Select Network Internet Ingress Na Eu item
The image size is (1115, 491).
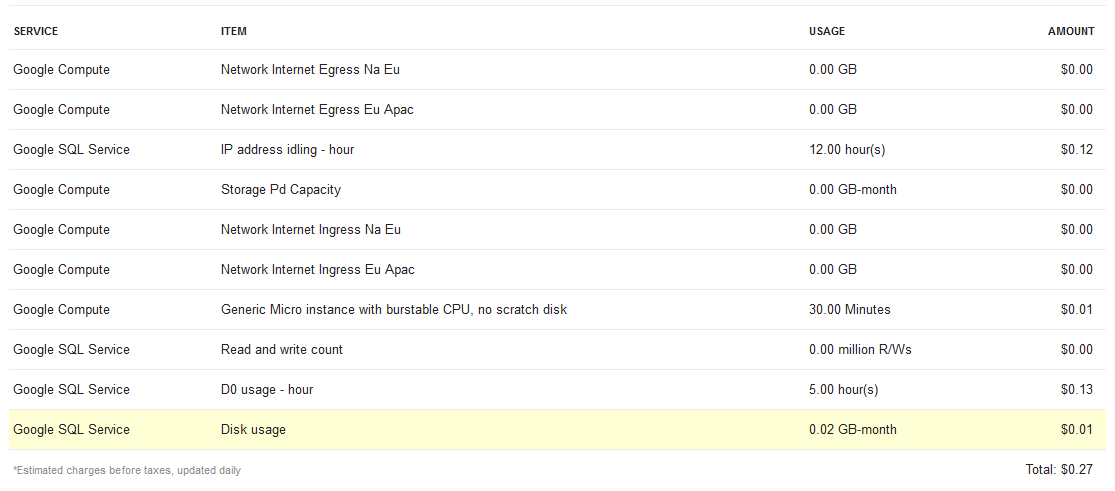pyautogui.click(x=311, y=230)
